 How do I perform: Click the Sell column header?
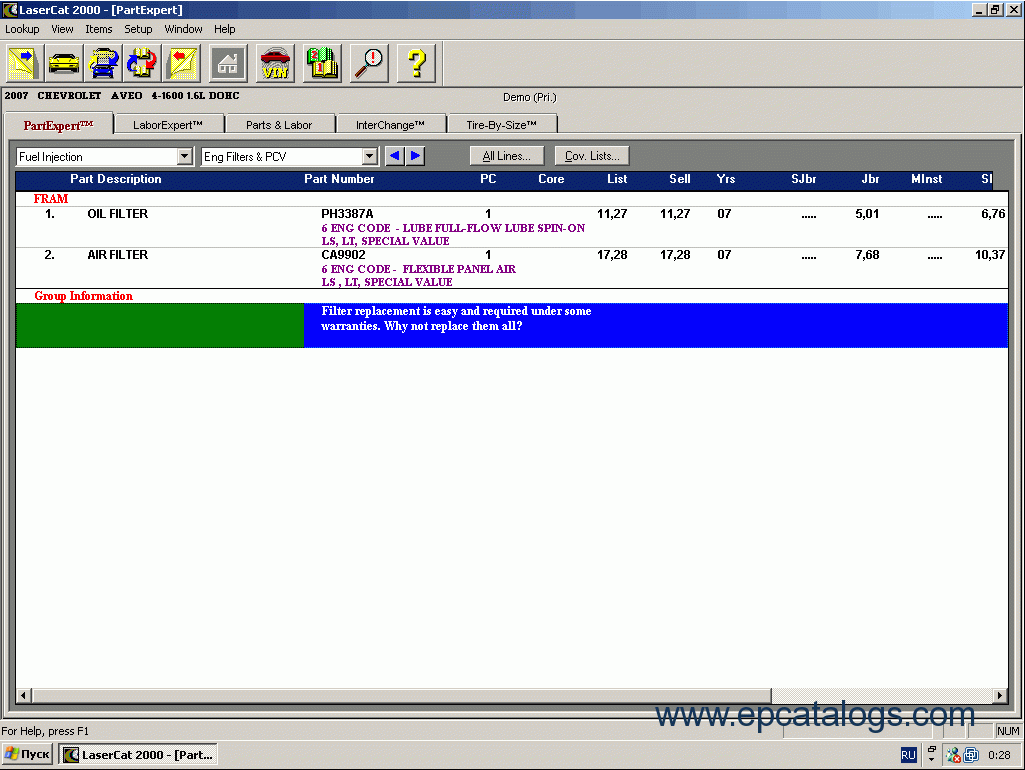680,179
